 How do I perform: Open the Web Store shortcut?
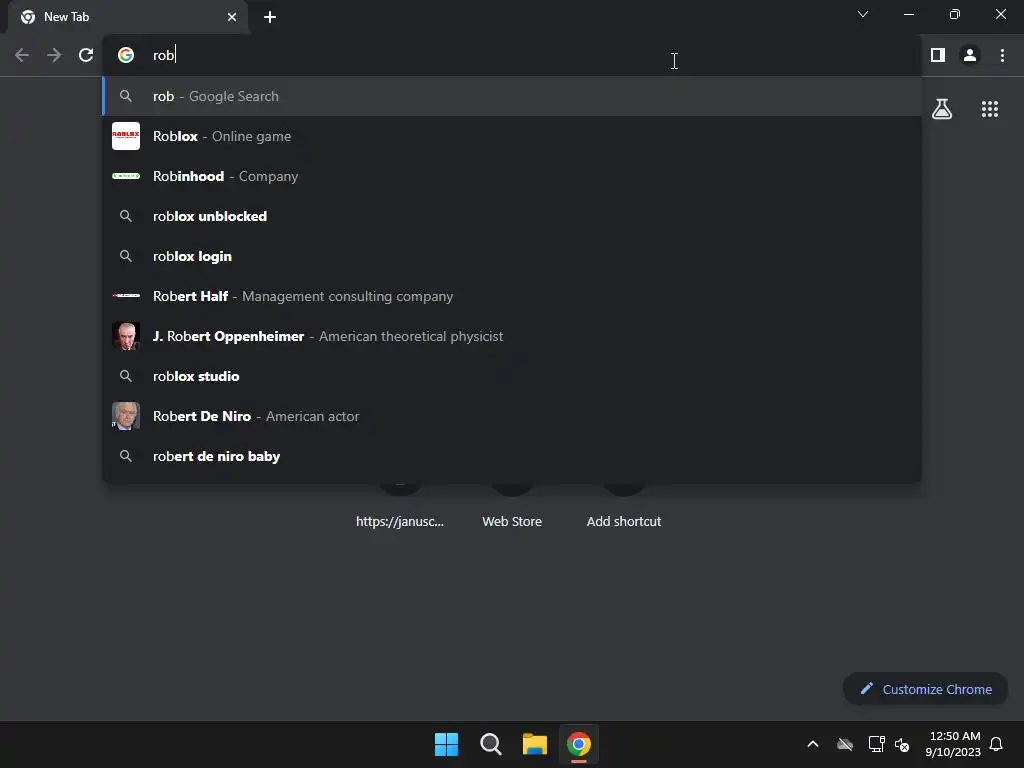[512, 521]
